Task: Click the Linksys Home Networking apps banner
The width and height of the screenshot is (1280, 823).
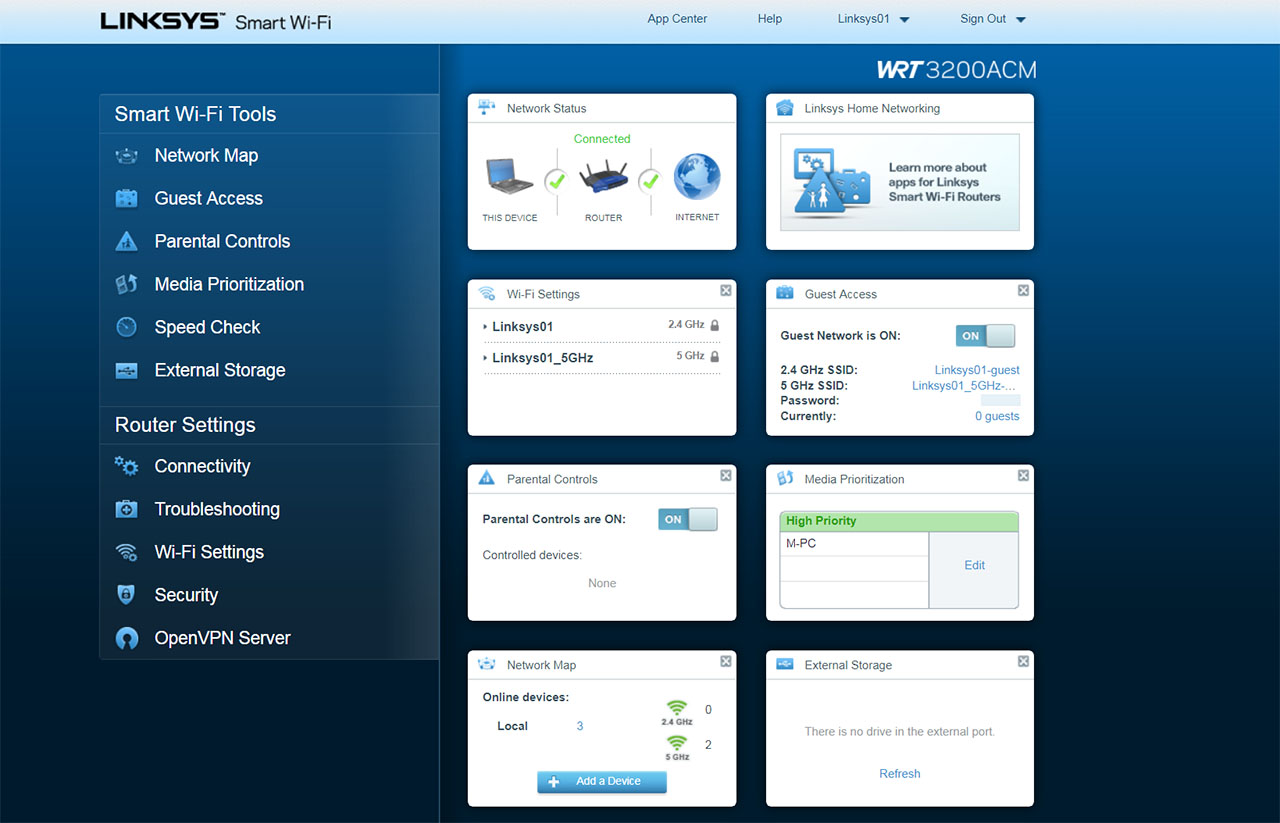Action: click(x=900, y=183)
